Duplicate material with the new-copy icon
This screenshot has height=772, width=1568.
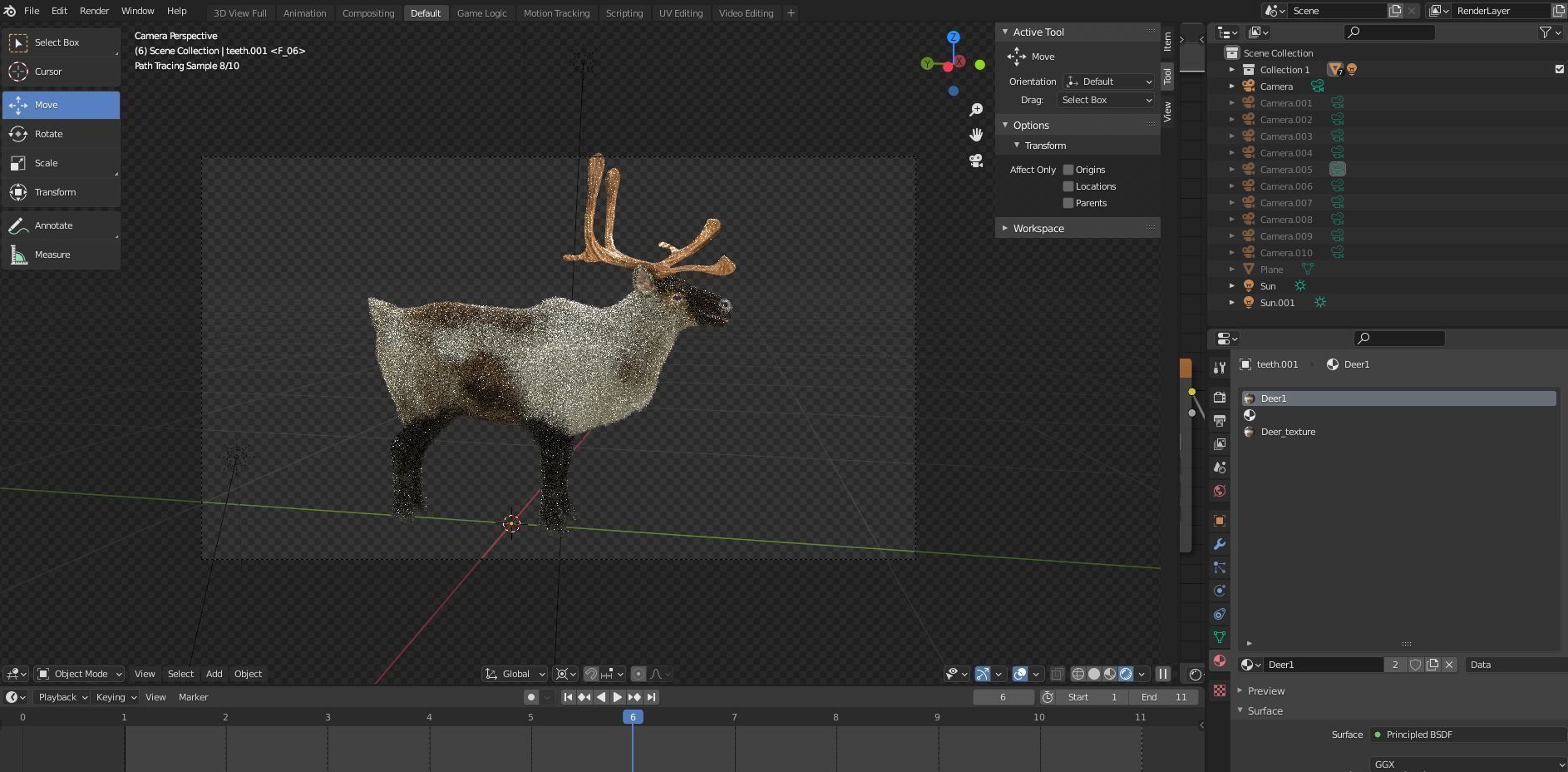pyautogui.click(x=1432, y=665)
